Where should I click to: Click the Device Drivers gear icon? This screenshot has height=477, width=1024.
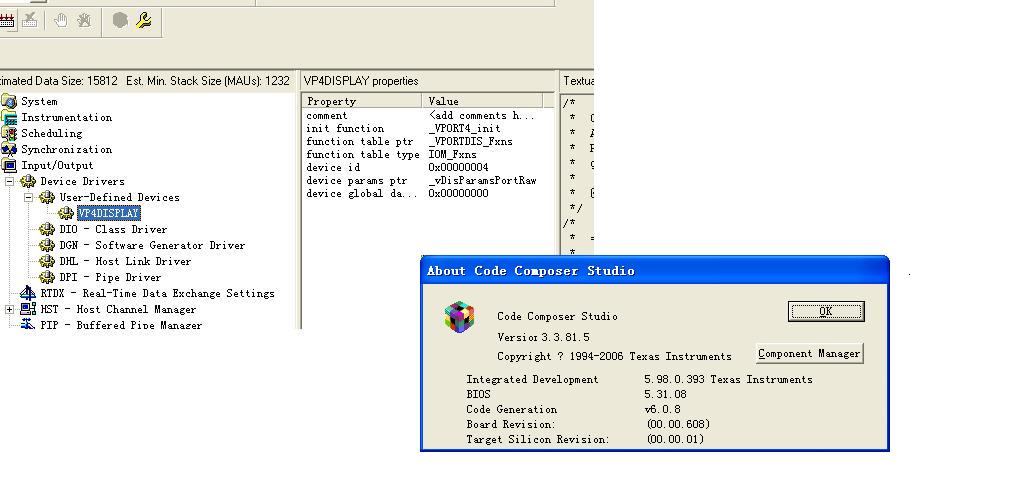(x=28, y=181)
